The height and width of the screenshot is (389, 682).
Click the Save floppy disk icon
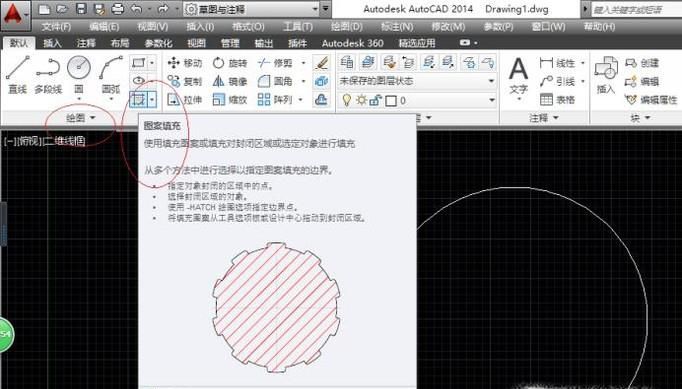[81, 9]
